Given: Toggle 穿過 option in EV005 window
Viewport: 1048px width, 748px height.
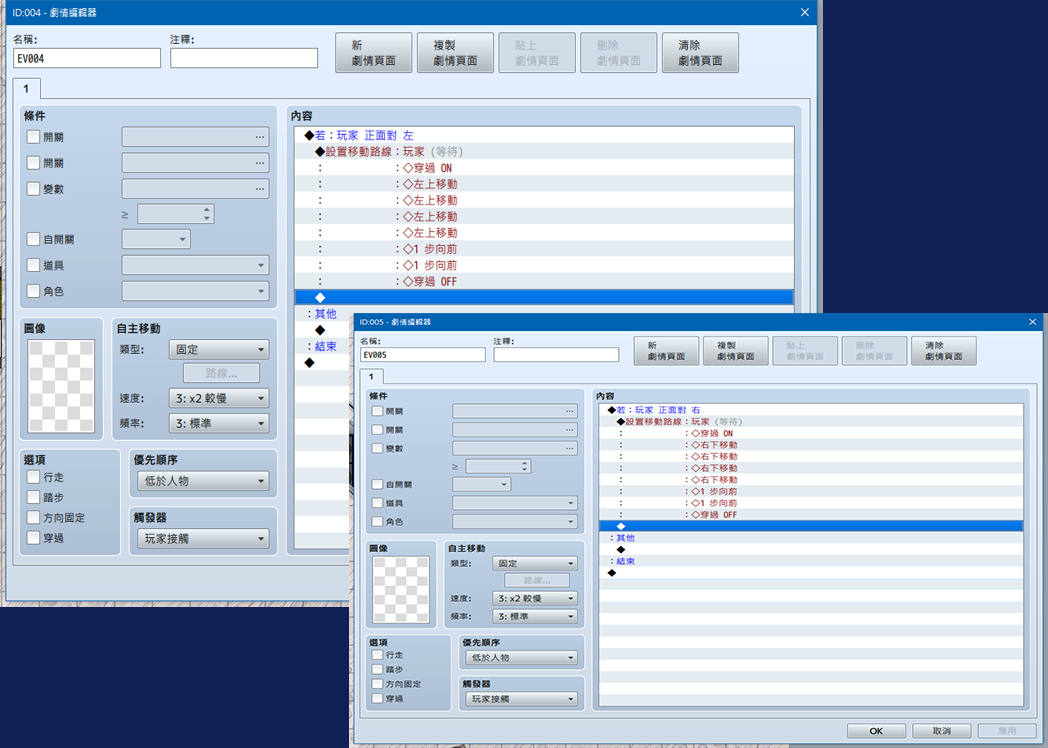Looking at the screenshot, I should click(378, 699).
